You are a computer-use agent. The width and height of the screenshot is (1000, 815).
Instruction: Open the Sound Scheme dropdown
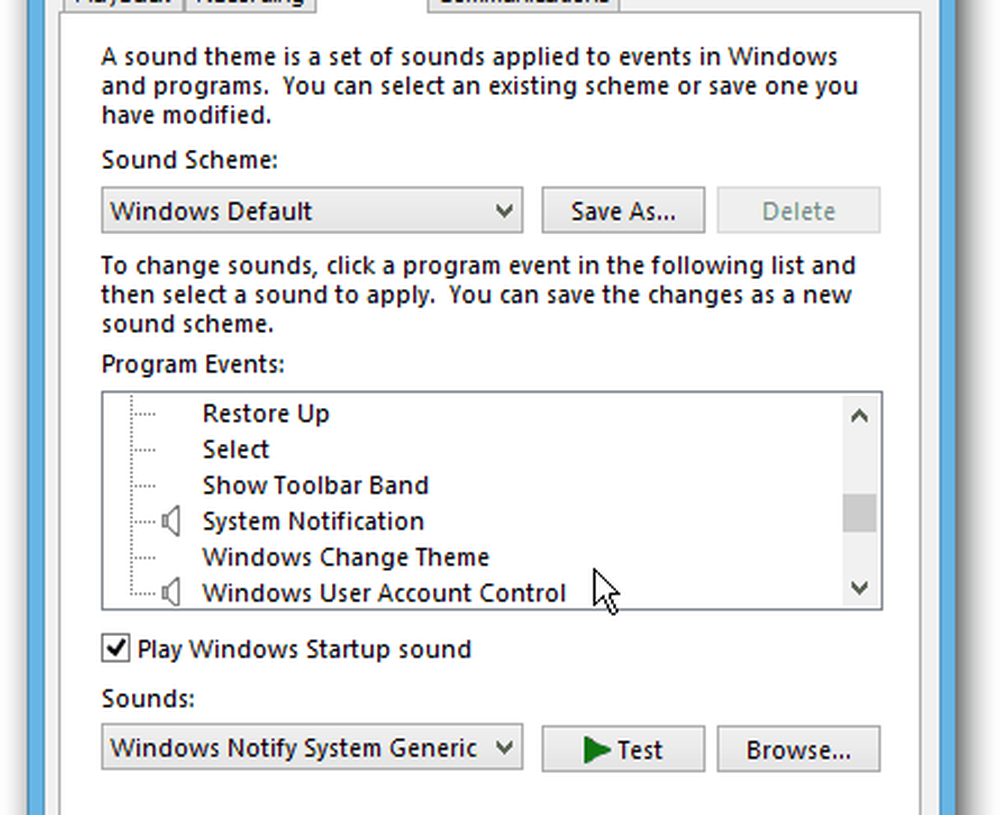pyautogui.click(x=311, y=211)
